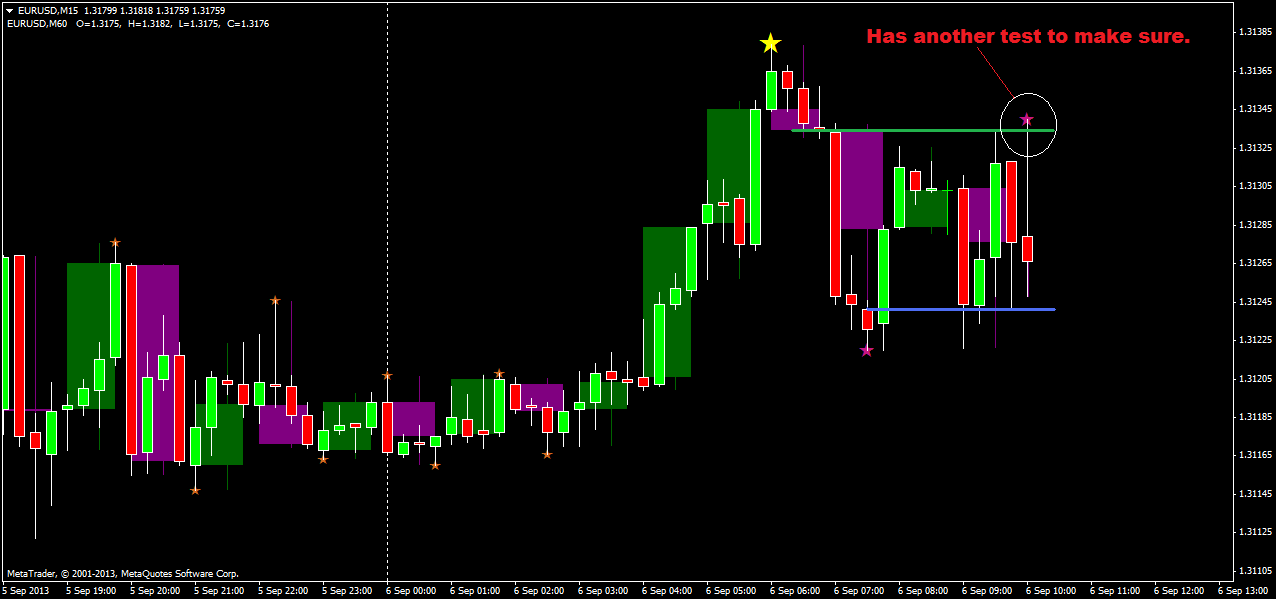Click price label 1.31225 on the scale
This screenshot has height=599, width=1276.
(1254, 340)
